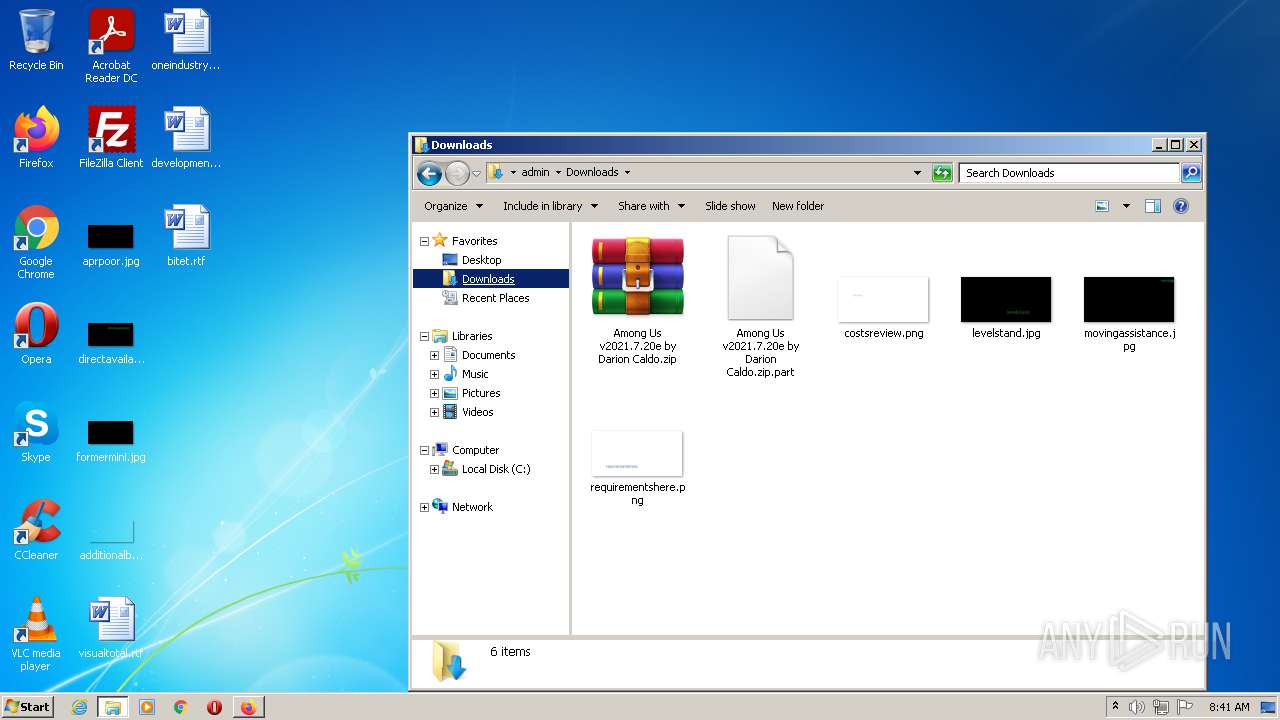Open the Include in library dropdown

pos(550,206)
